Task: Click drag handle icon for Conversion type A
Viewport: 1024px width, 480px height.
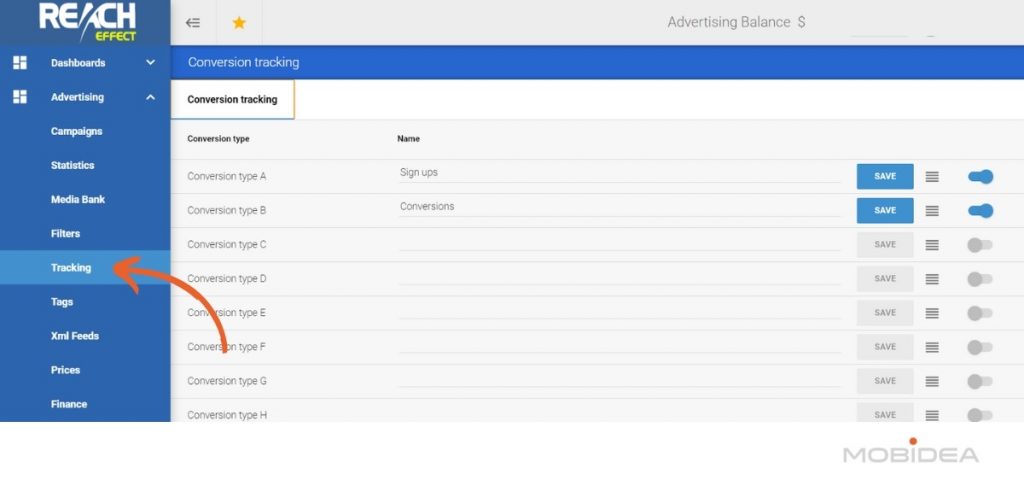Action: click(932, 176)
